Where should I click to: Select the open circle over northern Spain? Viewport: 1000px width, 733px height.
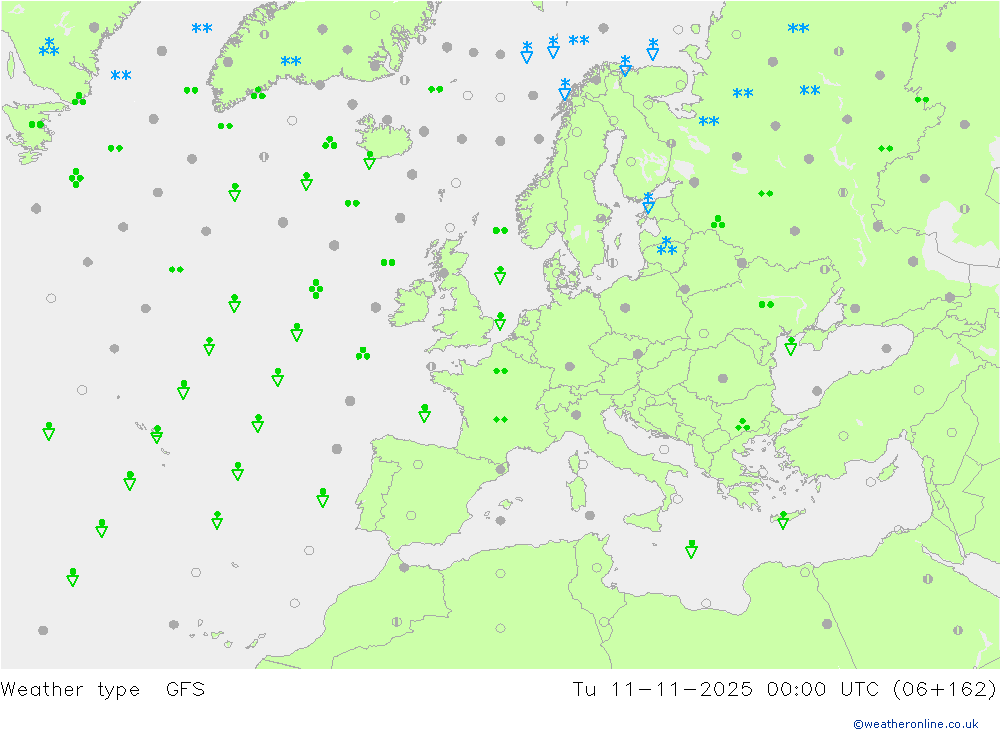pos(418,464)
